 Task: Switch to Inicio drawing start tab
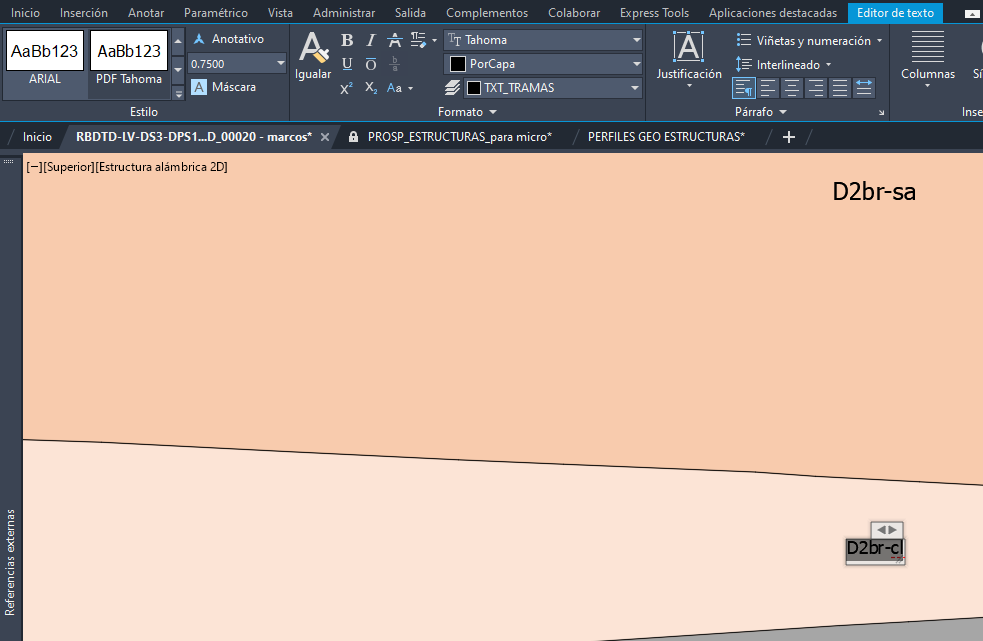tap(37, 137)
